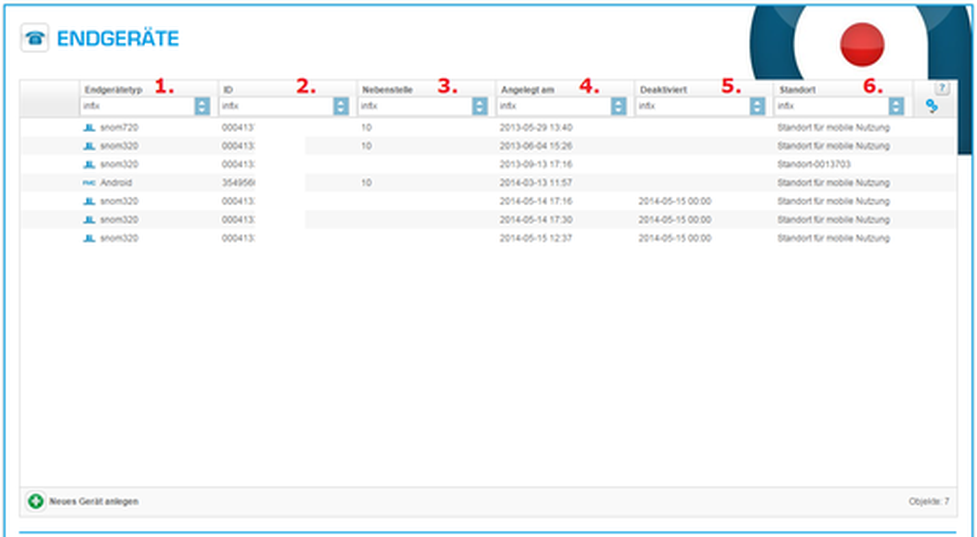The width and height of the screenshot is (977, 537).
Task: Click Standort für mobile Nutzung in Android row
Action: (834, 183)
